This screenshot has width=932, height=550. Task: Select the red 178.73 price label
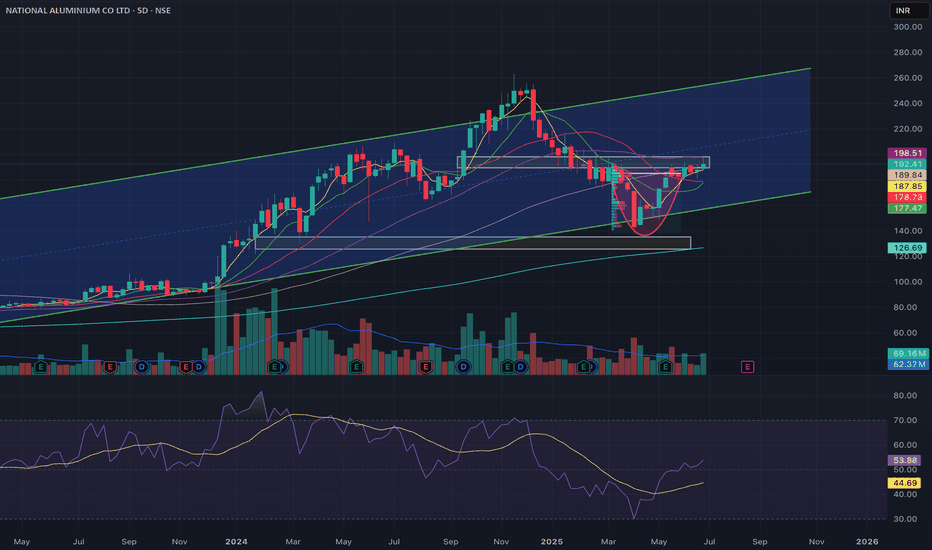click(907, 197)
